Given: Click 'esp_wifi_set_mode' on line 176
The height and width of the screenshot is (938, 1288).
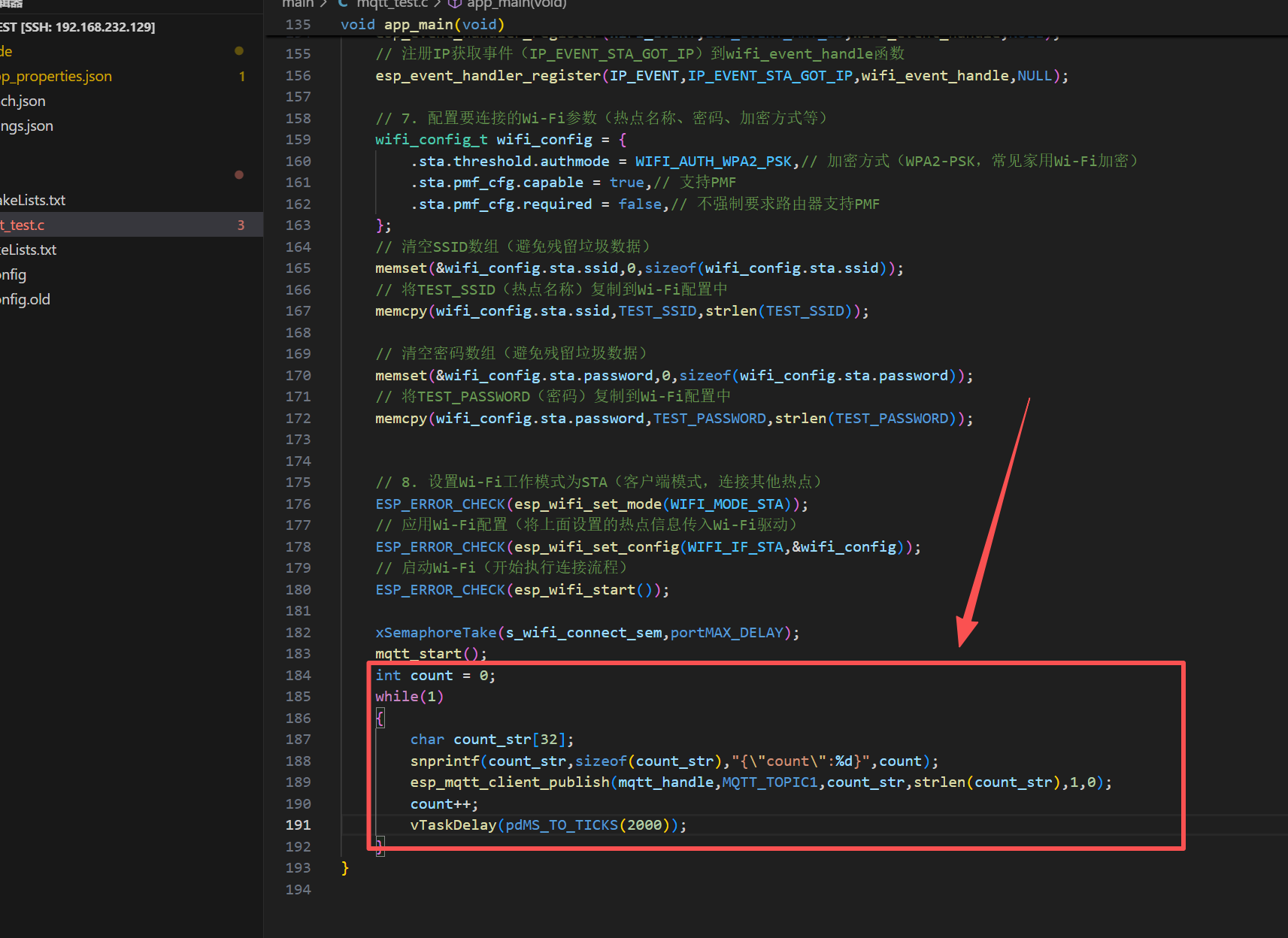Looking at the screenshot, I should click(x=588, y=504).
